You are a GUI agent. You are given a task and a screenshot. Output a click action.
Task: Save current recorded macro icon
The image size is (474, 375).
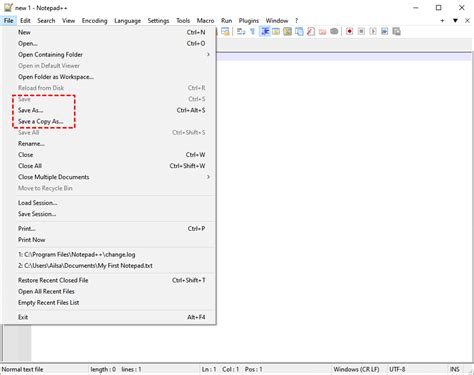point(396,32)
